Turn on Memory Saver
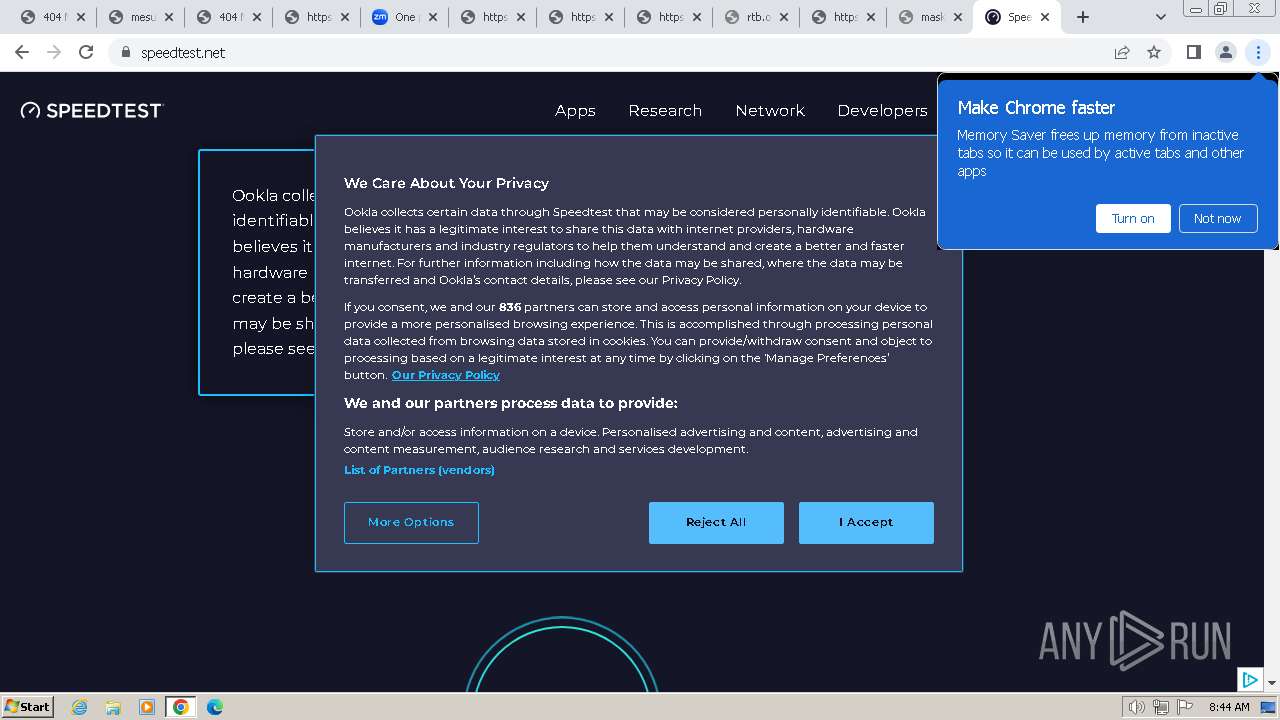 (1133, 218)
